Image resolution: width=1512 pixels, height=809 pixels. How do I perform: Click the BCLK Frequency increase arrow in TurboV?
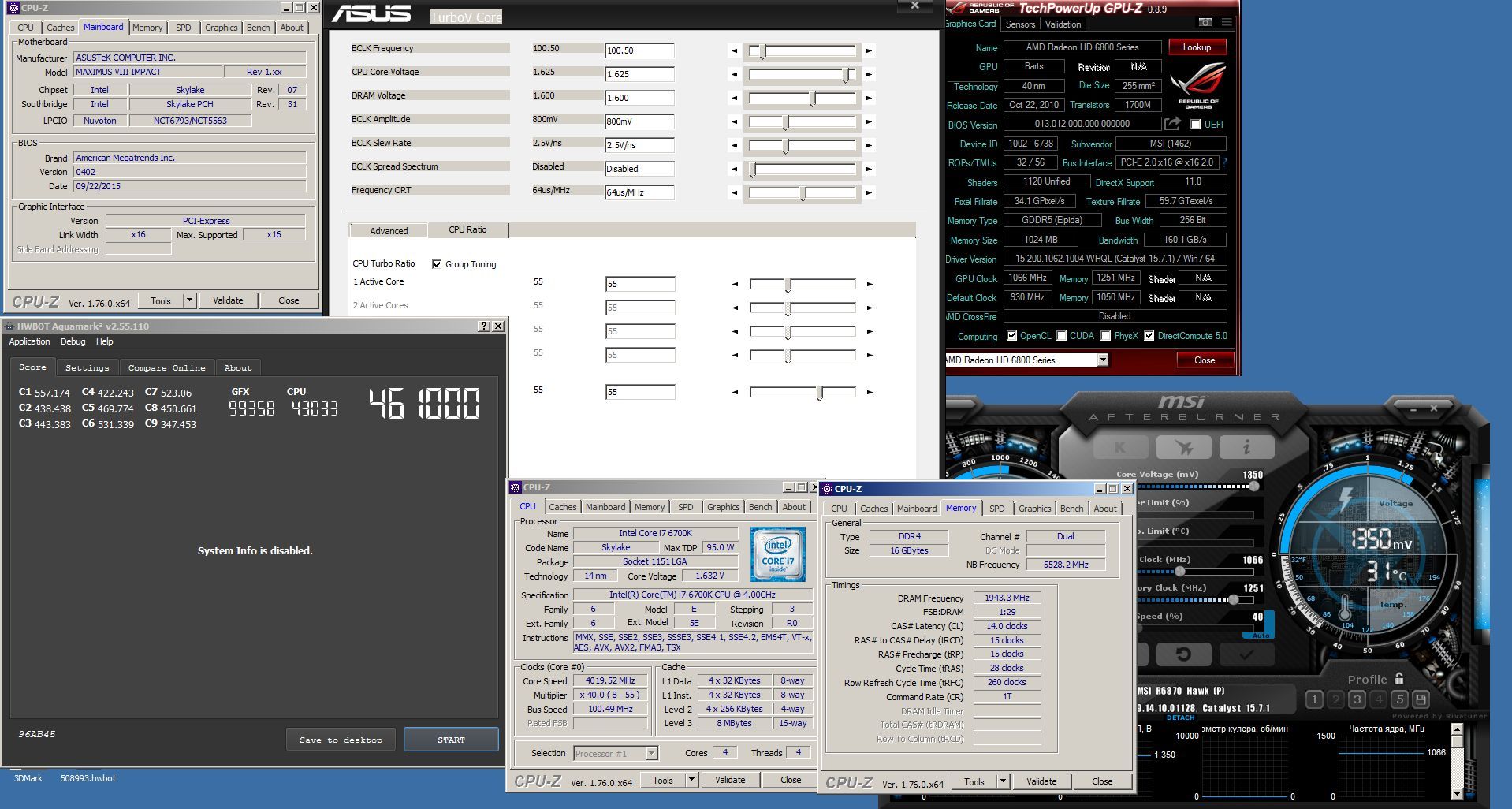click(869, 50)
